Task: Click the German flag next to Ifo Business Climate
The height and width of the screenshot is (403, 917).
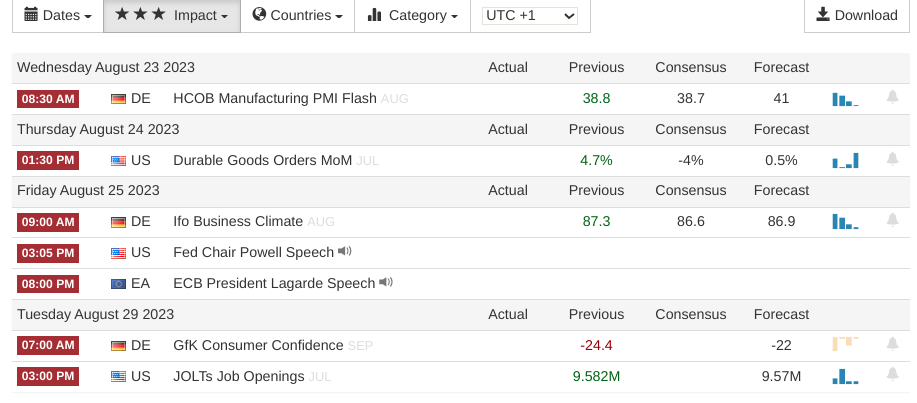Action: pos(119,222)
